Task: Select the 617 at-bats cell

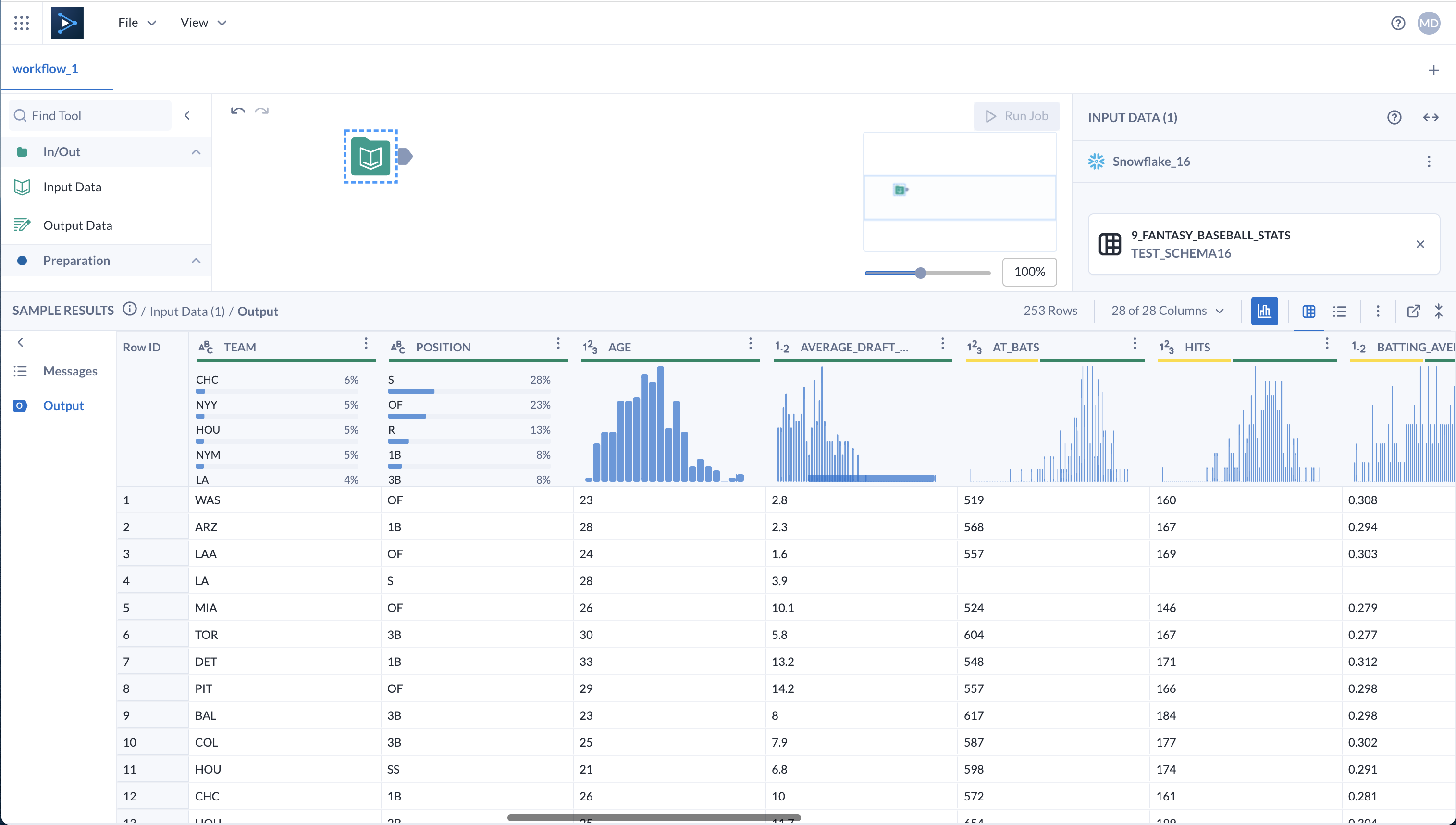Action: [1053, 715]
